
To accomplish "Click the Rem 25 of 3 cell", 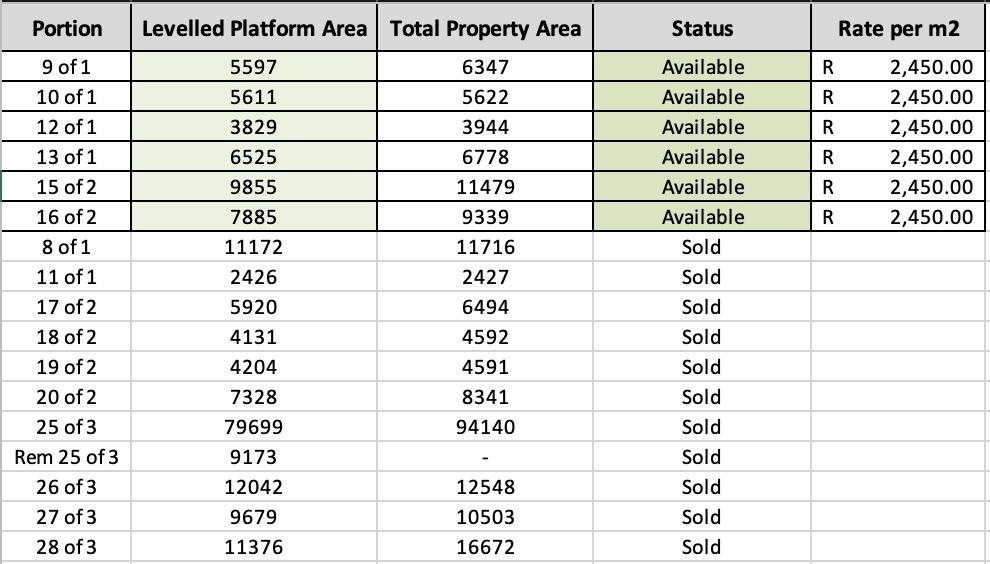I will coord(67,457).
